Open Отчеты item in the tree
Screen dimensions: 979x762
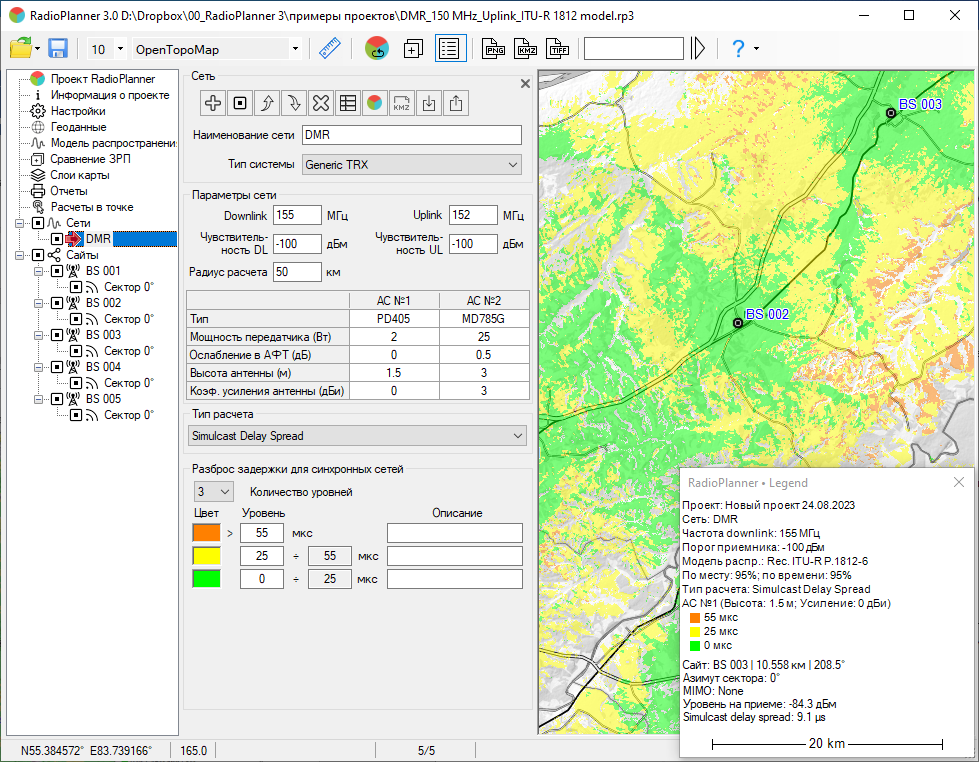(x=68, y=191)
